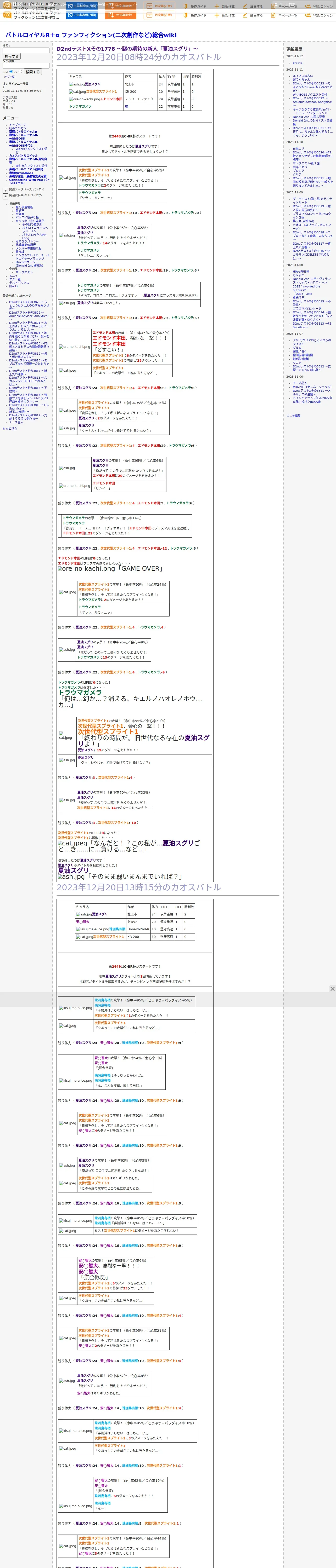Click ここを編集 below the update history
336x1568 pixels.
293,416
